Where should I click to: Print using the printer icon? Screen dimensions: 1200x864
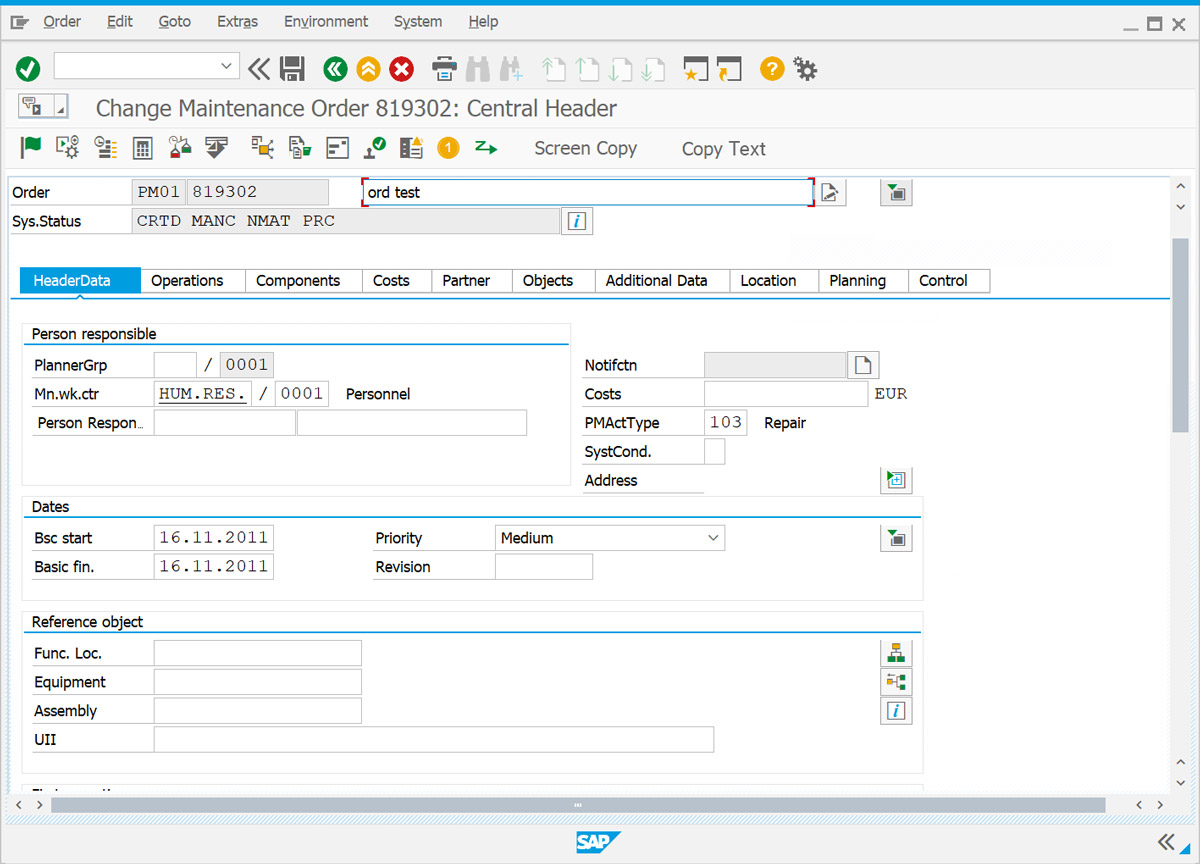[444, 69]
